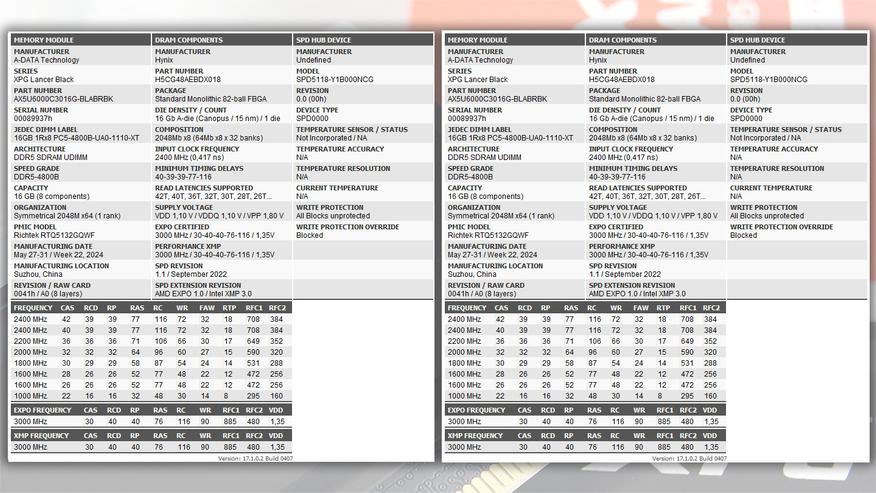Click the '1000 MHz' row in right timing table

pos(585,396)
